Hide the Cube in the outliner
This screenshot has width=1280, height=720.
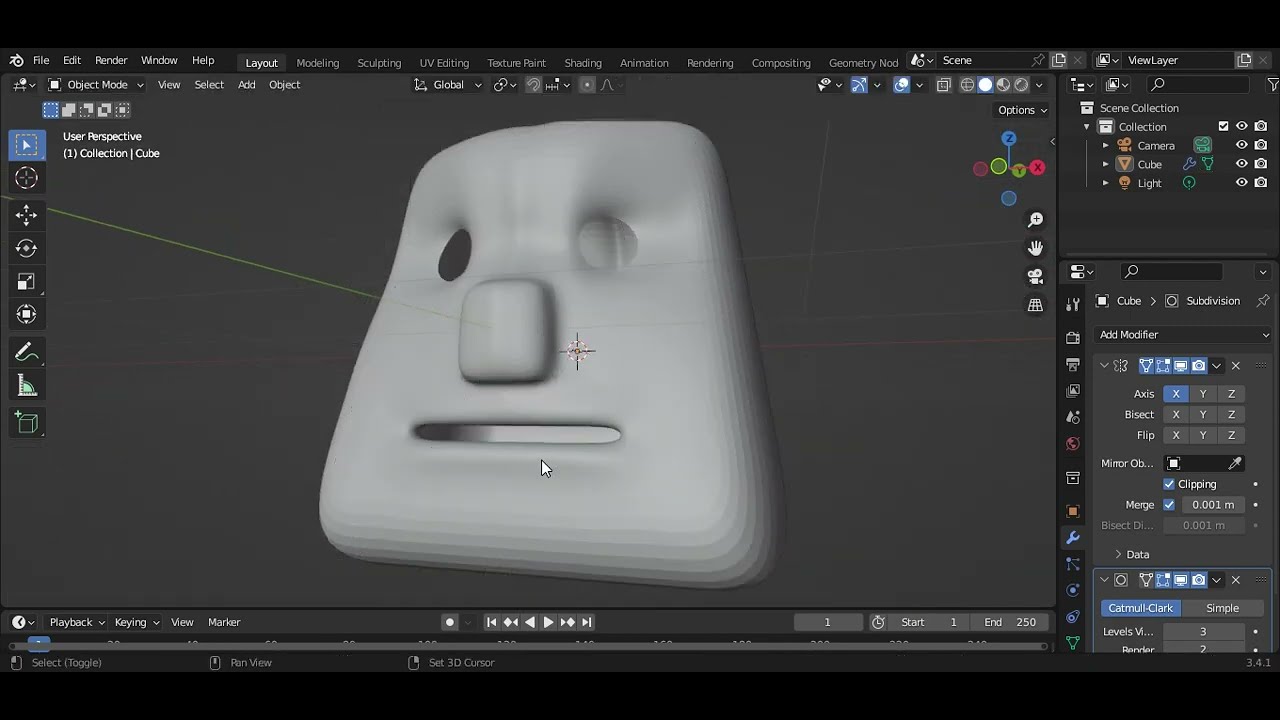pos(1242,164)
